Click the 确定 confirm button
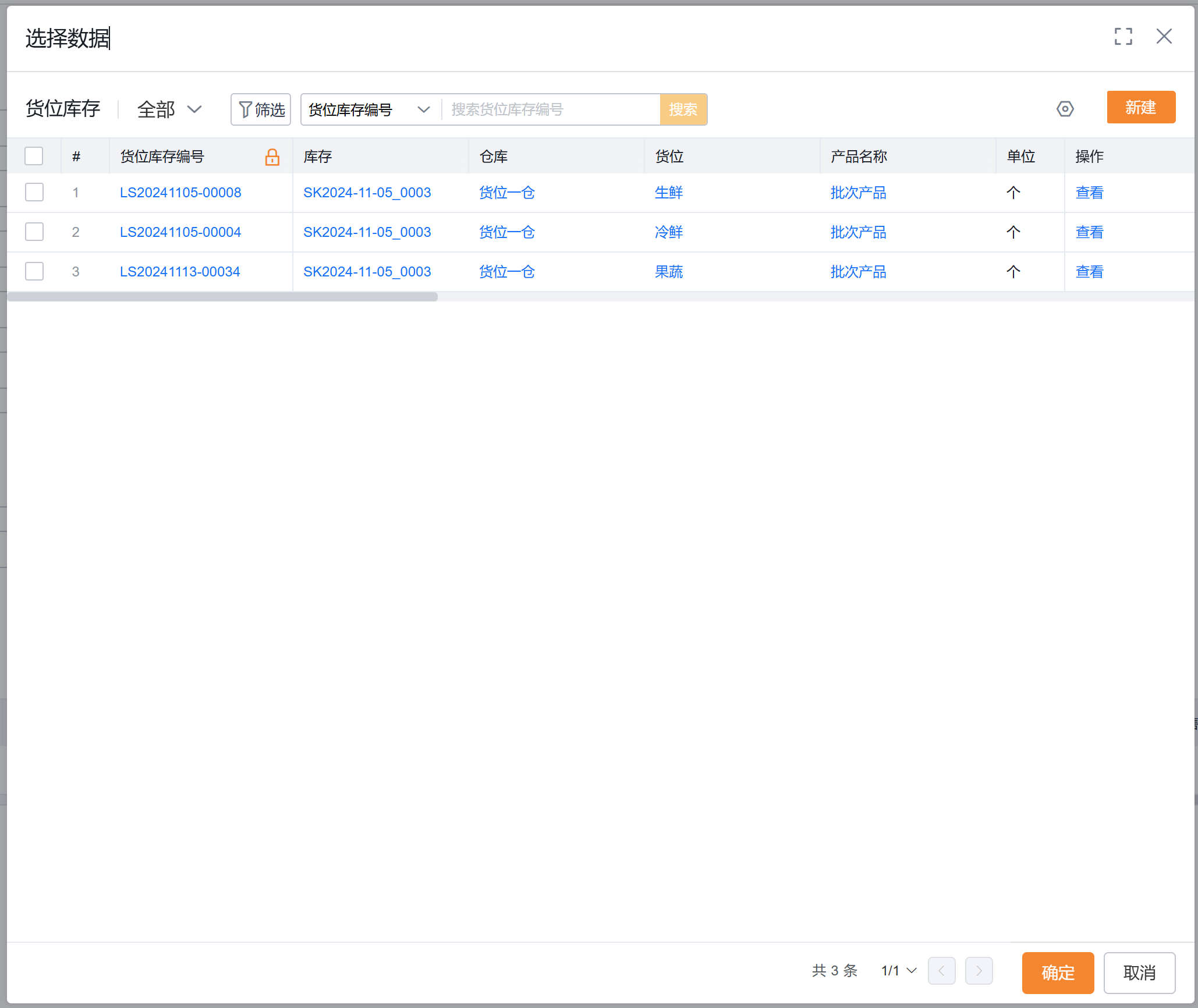 point(1058,972)
